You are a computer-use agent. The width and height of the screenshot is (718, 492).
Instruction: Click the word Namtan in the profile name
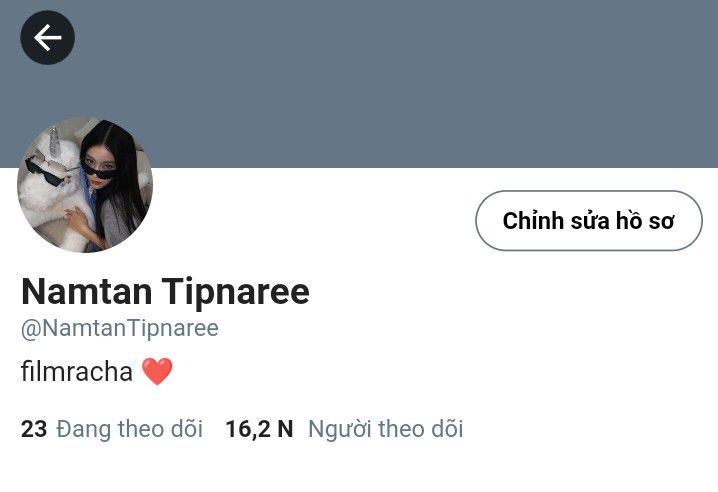87,291
